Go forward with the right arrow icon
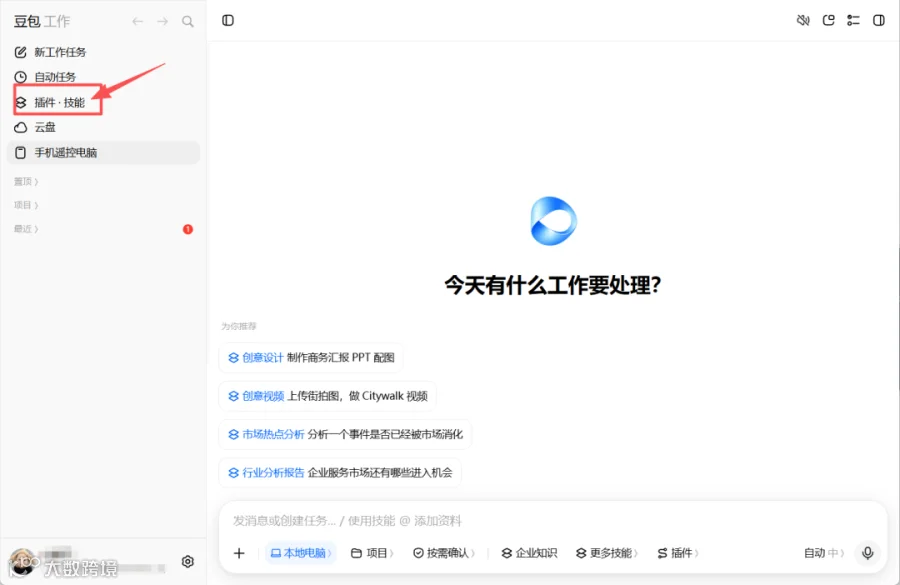 [x=162, y=22]
